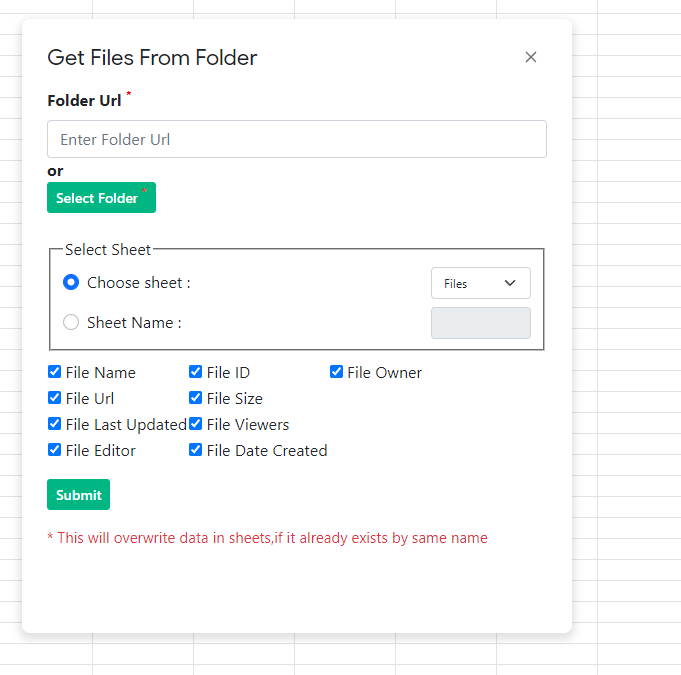Select the Choose sheet radio option
The image size is (681, 675).
[71, 283]
